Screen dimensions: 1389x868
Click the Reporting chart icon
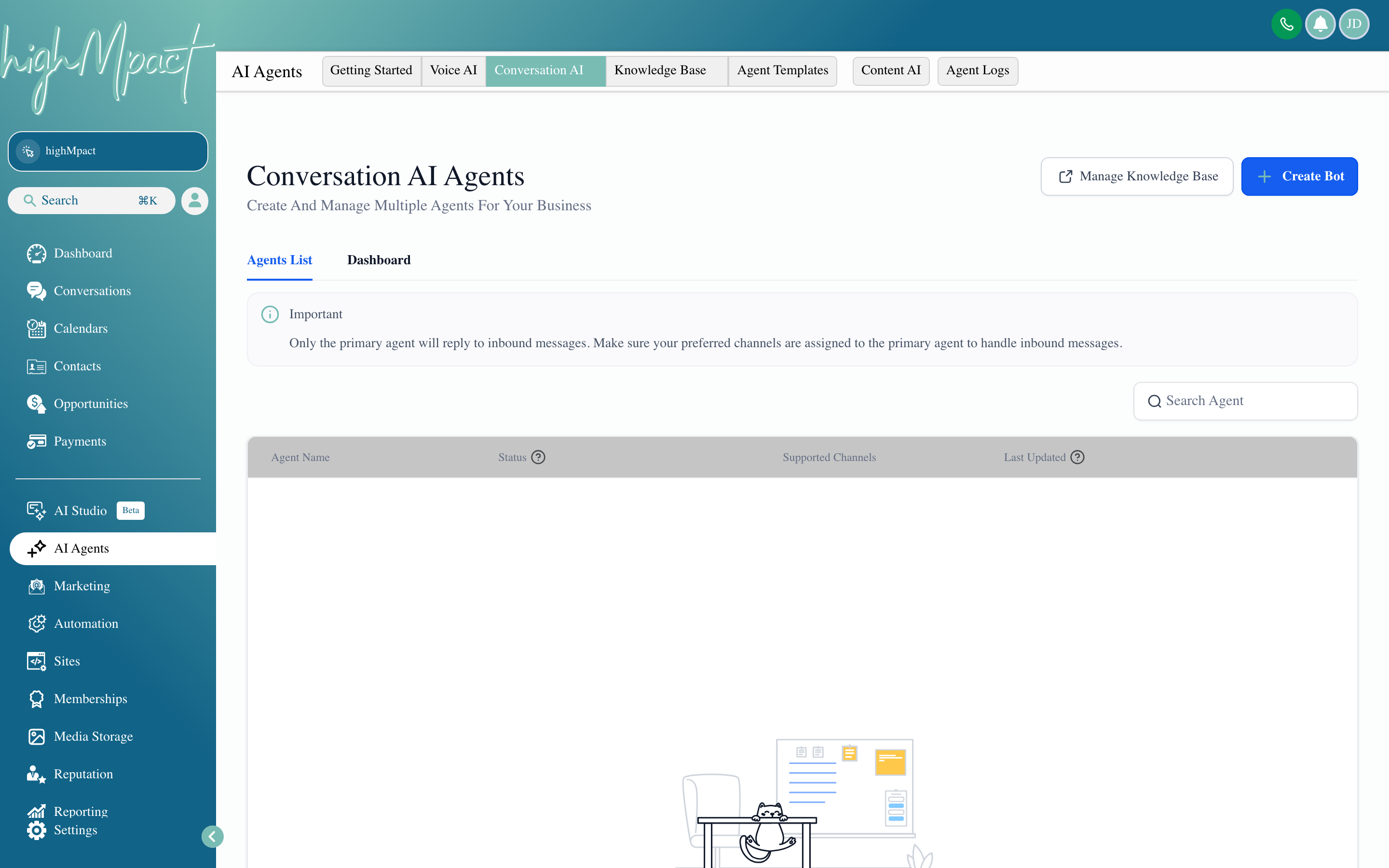tap(36, 811)
